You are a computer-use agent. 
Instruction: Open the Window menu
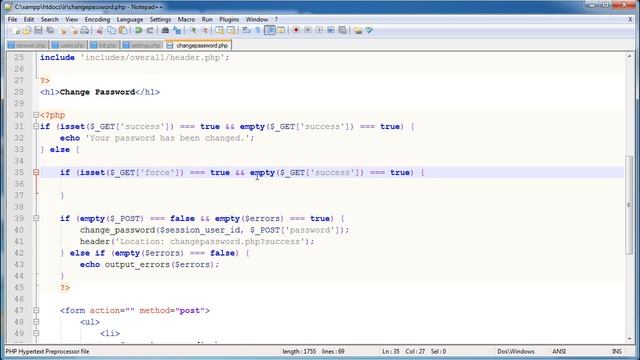tap(257, 19)
